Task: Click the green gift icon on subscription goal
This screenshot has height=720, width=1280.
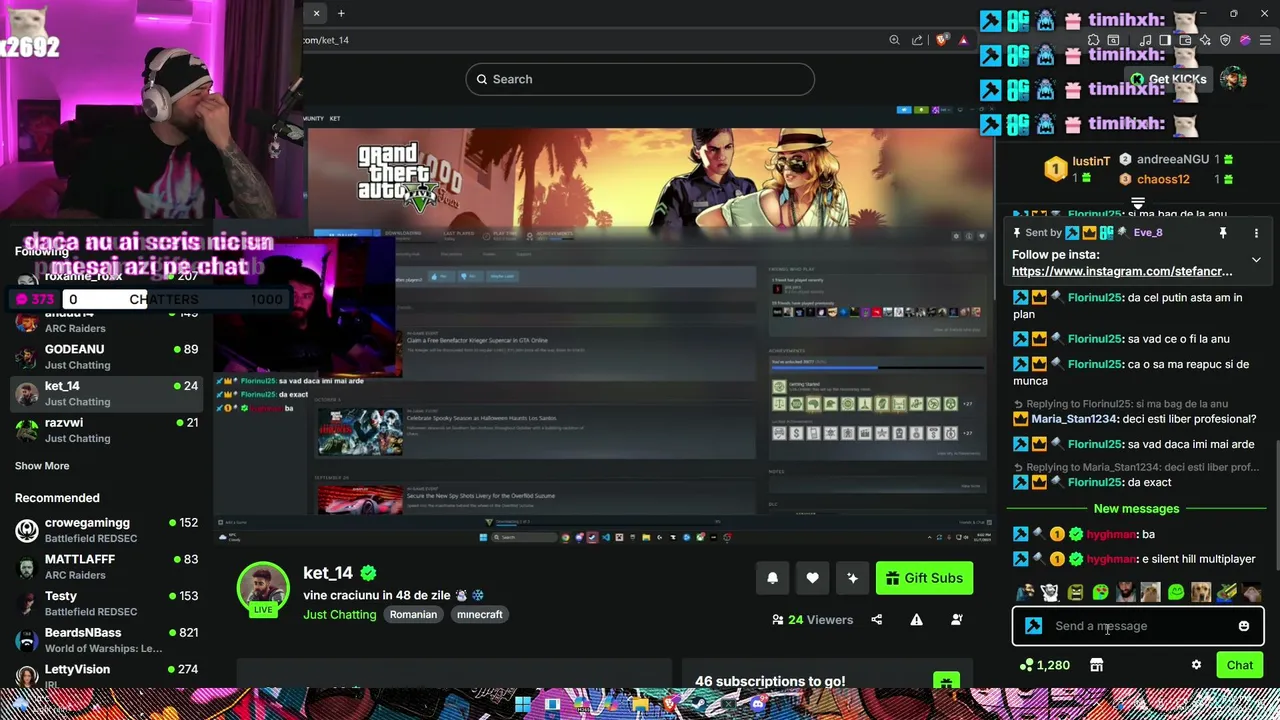Action: point(946,682)
